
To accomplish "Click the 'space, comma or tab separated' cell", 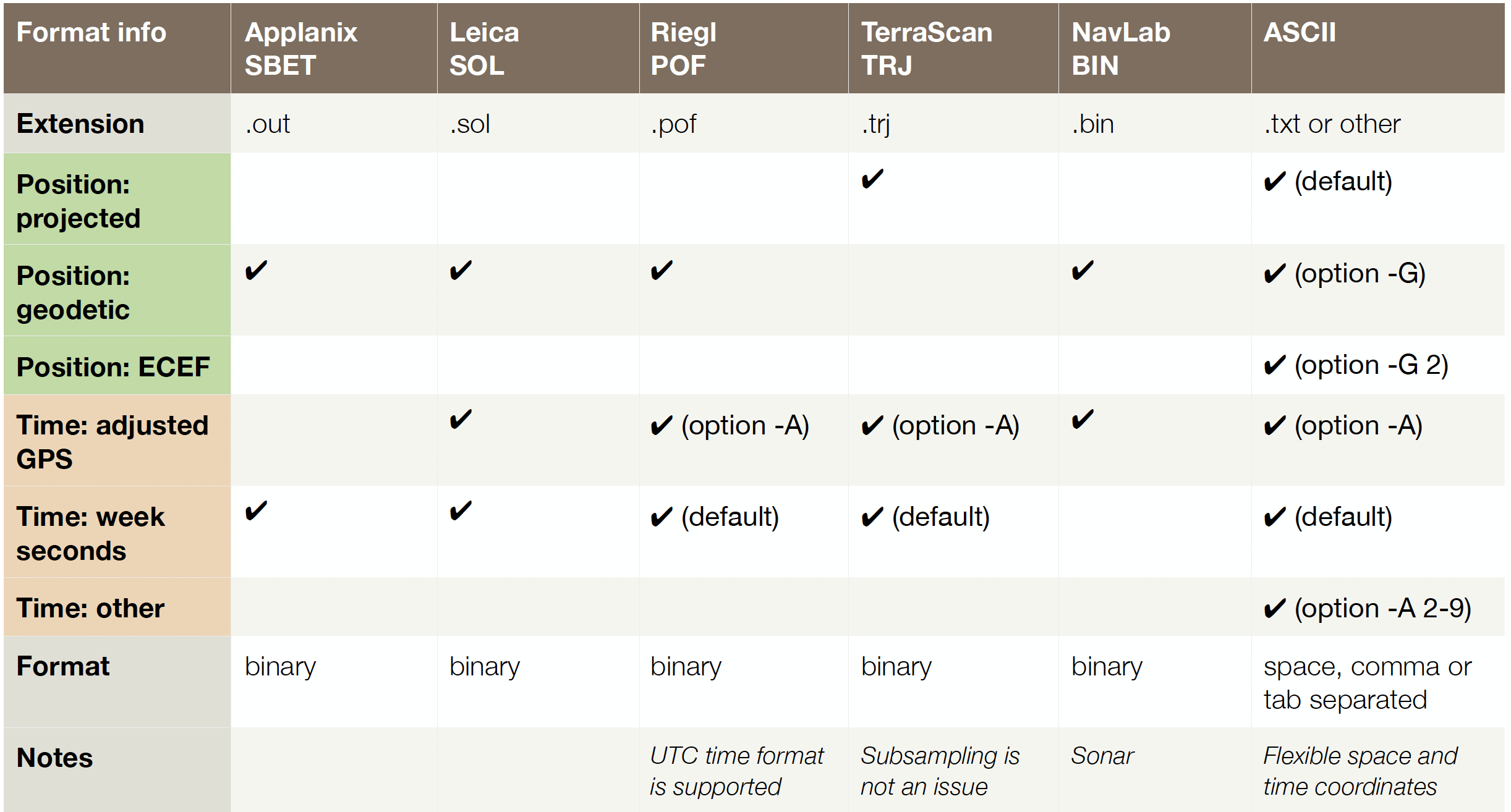I will coord(1378,682).
